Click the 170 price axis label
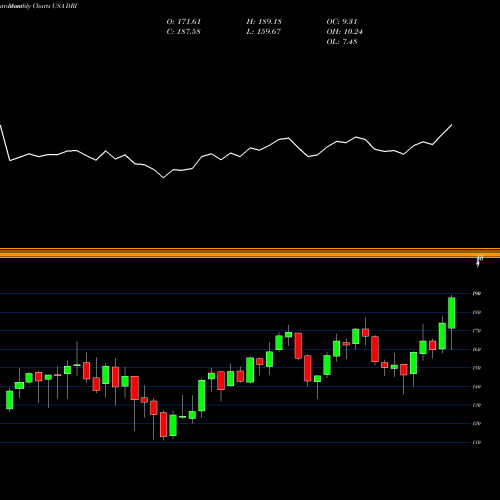Viewport: 500px width, 500px height. coord(477,331)
